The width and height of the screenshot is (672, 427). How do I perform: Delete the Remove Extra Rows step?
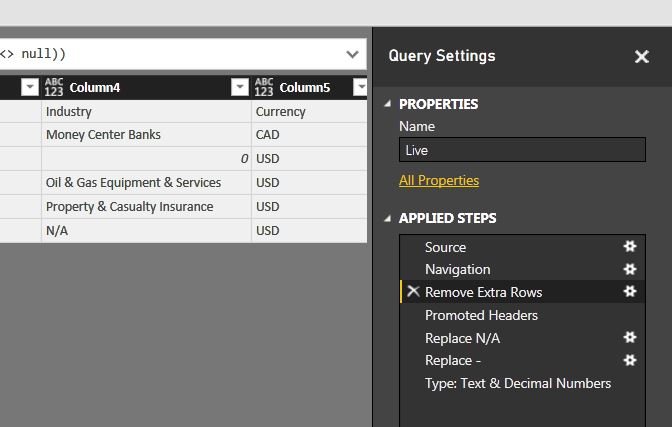coord(413,292)
